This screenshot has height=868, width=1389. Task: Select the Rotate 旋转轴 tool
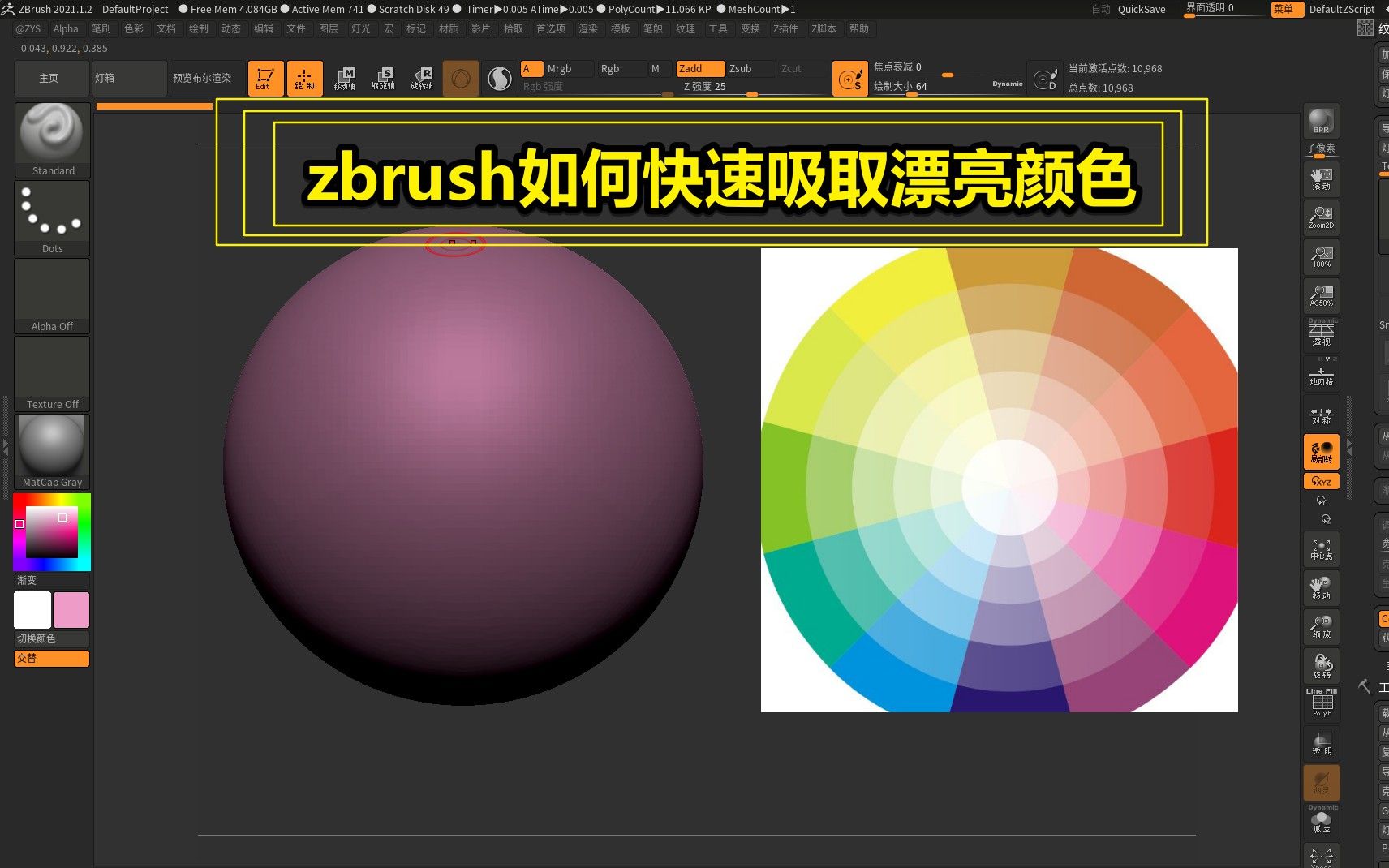point(423,78)
